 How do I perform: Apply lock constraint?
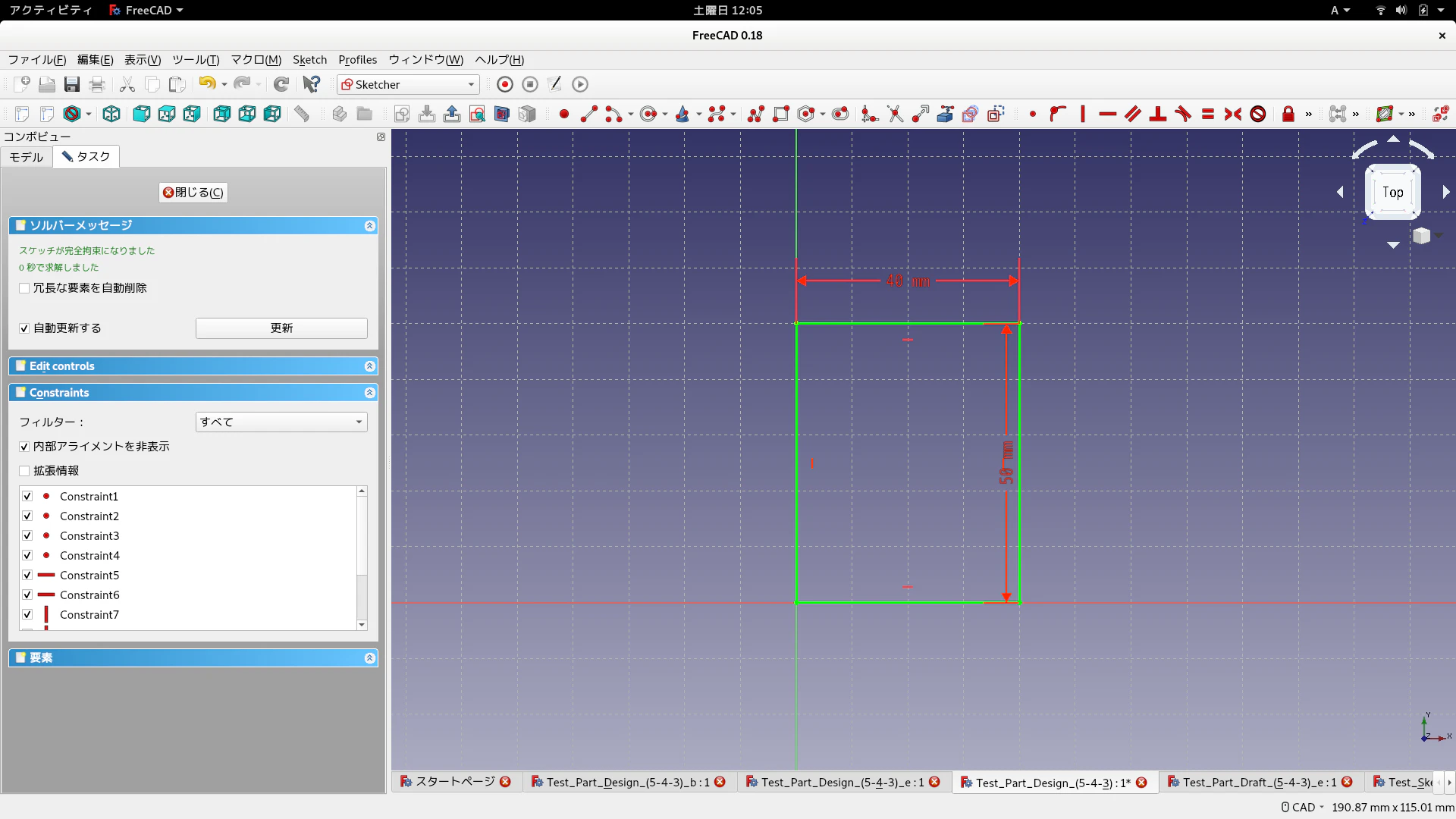pos(1288,114)
